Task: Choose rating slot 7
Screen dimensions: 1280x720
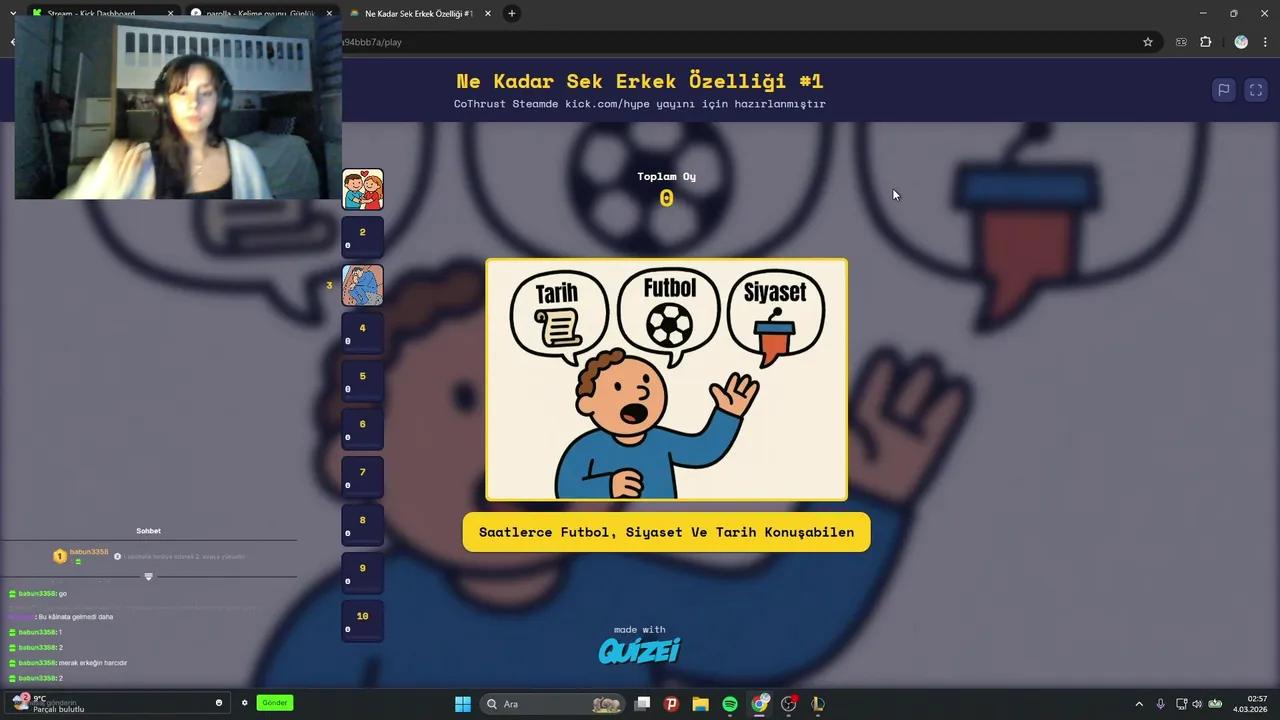Action: point(363,477)
